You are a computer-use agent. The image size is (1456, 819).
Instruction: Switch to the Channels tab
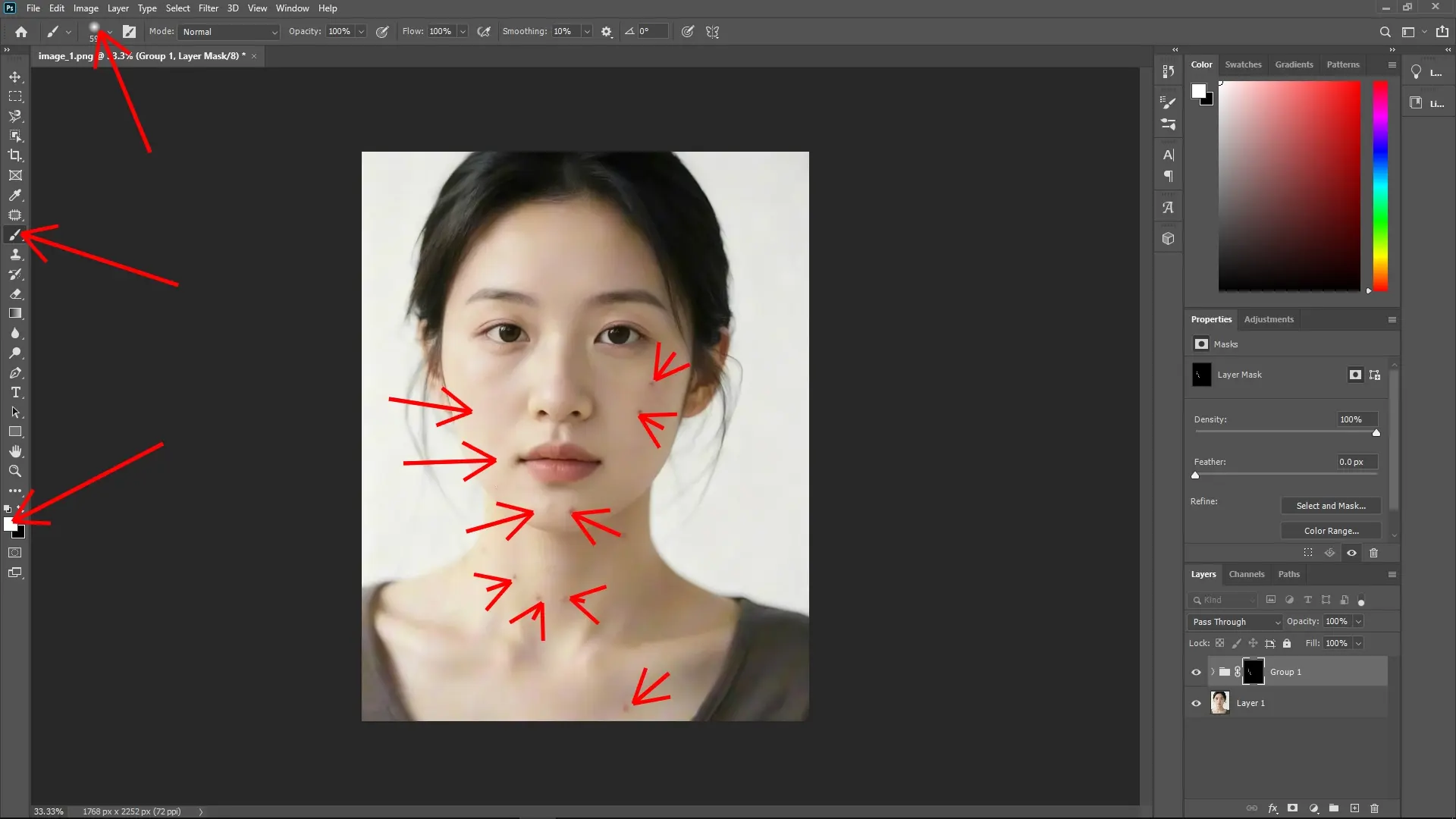coord(1247,574)
